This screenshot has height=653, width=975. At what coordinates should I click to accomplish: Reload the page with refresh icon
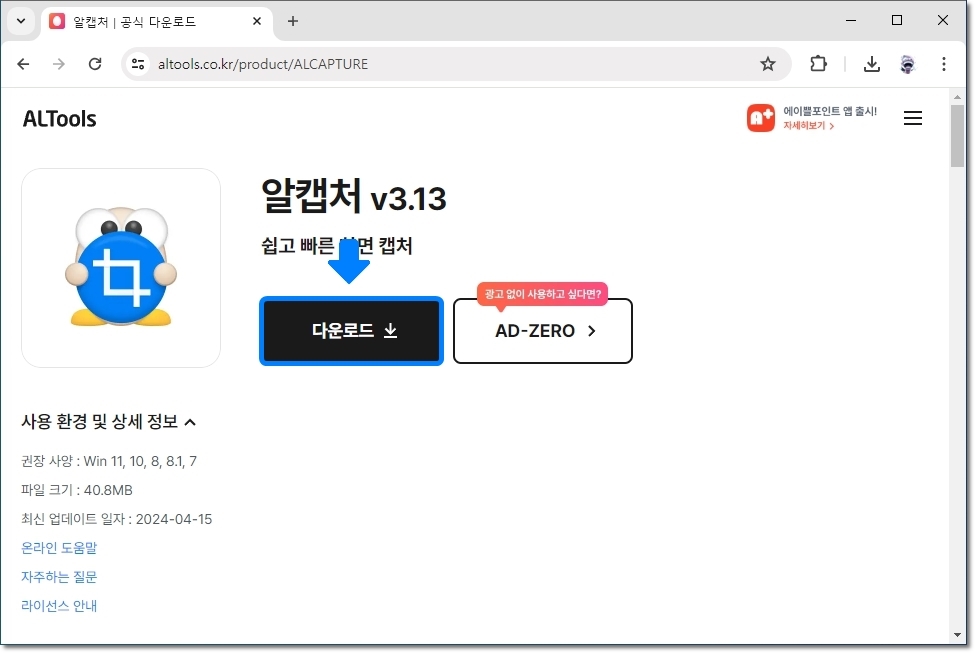click(95, 64)
